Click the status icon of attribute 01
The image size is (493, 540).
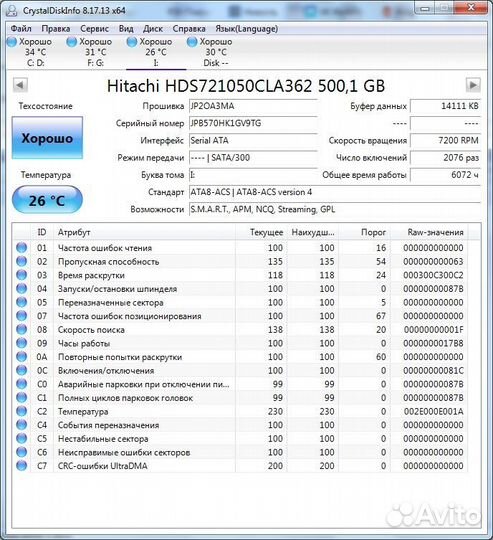(21, 248)
